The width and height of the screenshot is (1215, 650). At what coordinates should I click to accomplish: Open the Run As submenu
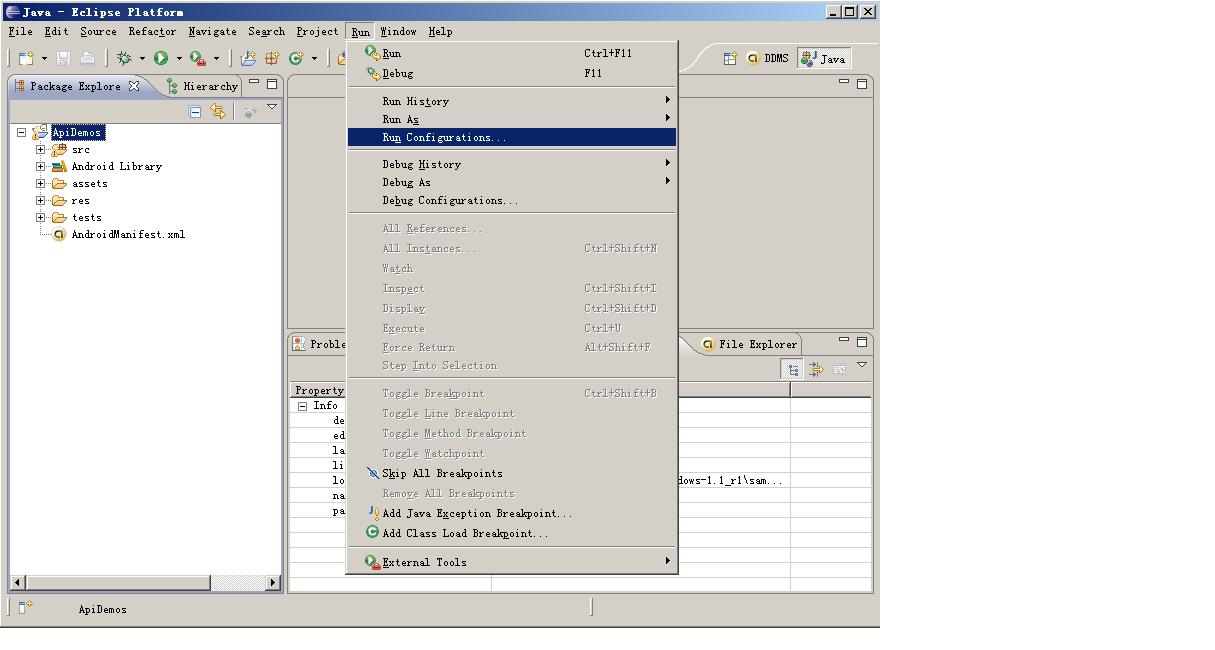(512, 119)
